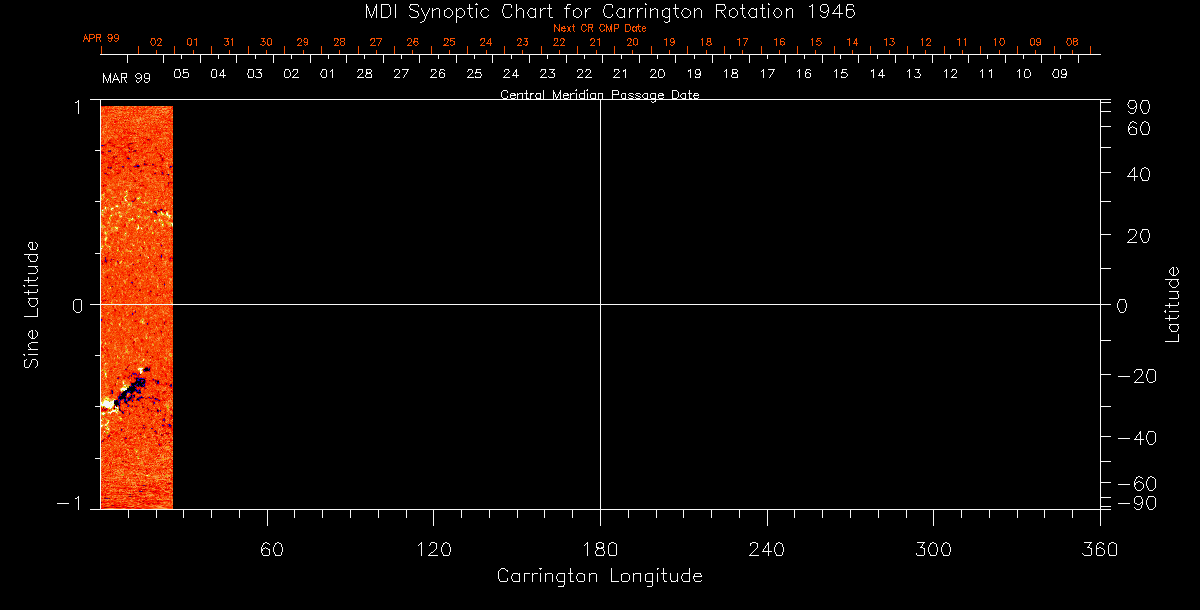Image resolution: width=1200 pixels, height=610 pixels.
Task: Click the 'Carrington Longitude' axis title
Action: [599, 577]
